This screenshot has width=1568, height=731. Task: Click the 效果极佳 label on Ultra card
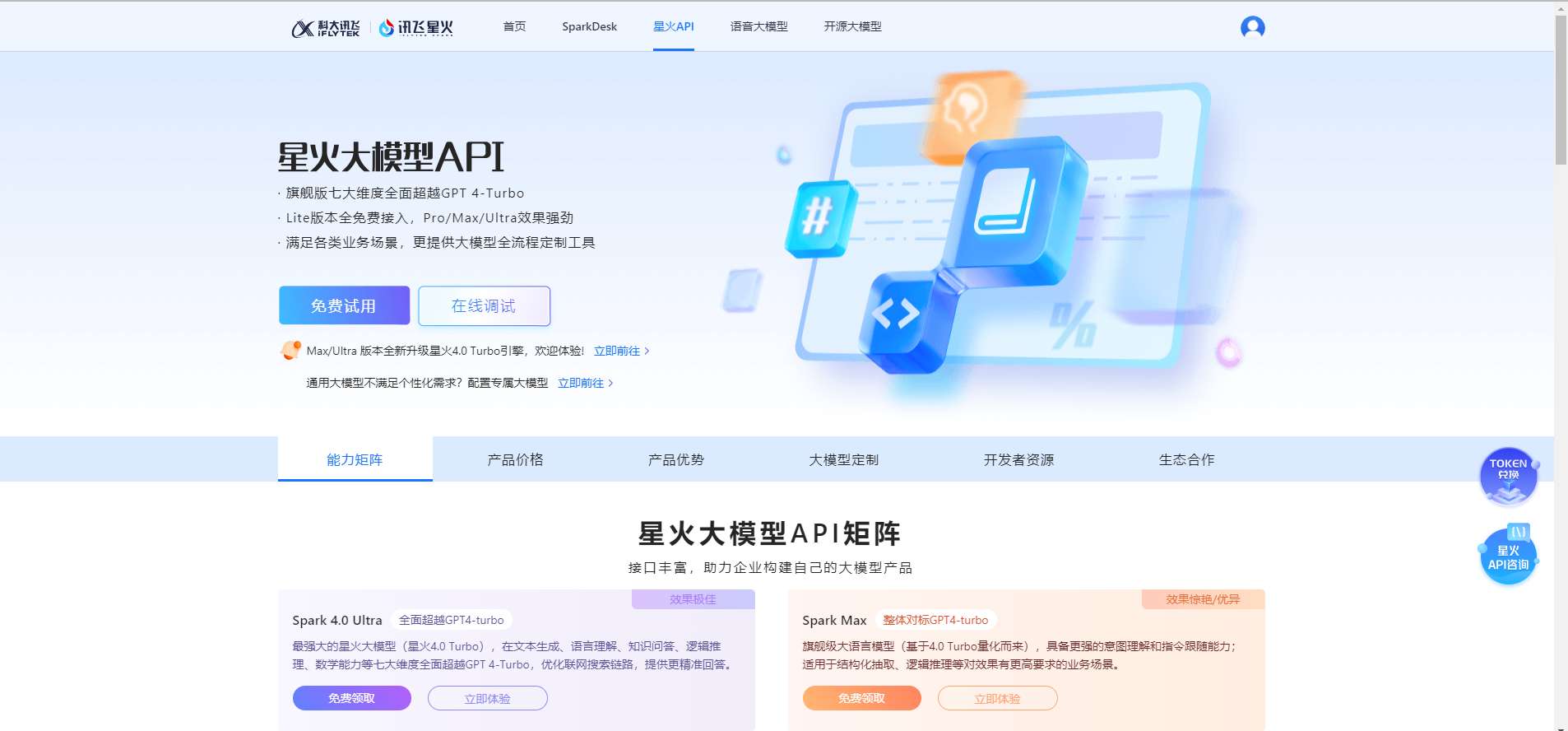point(693,599)
